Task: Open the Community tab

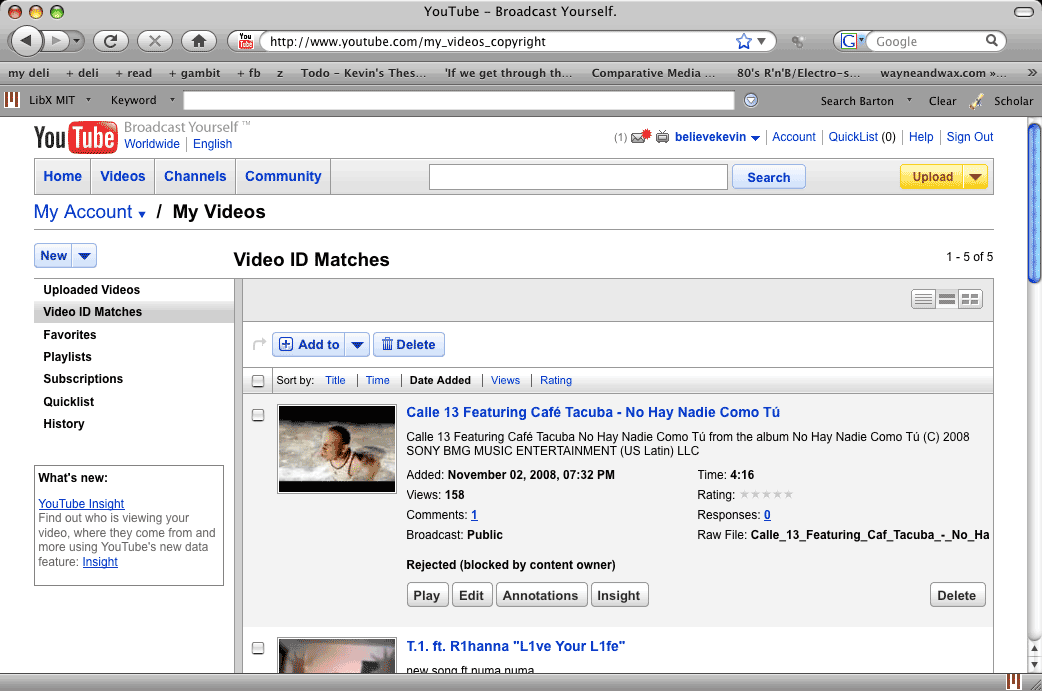Action: coord(283,177)
